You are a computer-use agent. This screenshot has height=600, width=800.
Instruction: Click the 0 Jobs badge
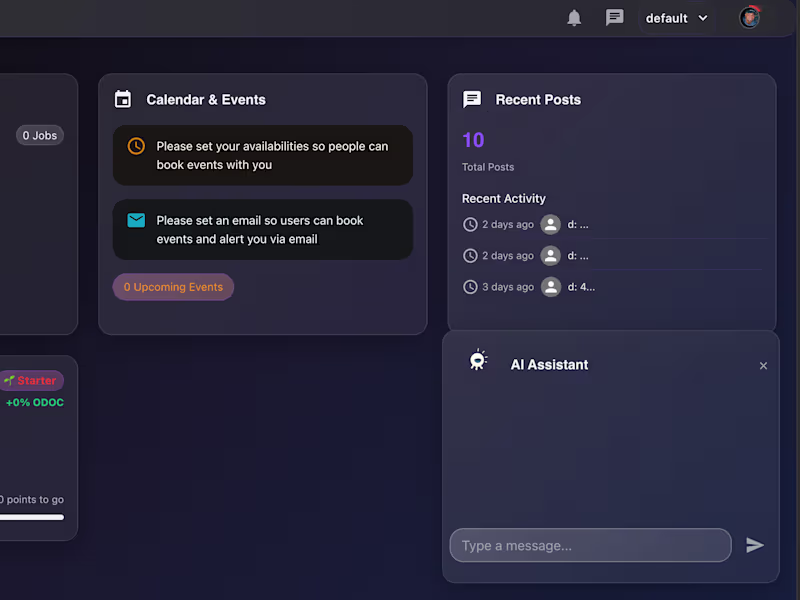pyautogui.click(x=40, y=136)
